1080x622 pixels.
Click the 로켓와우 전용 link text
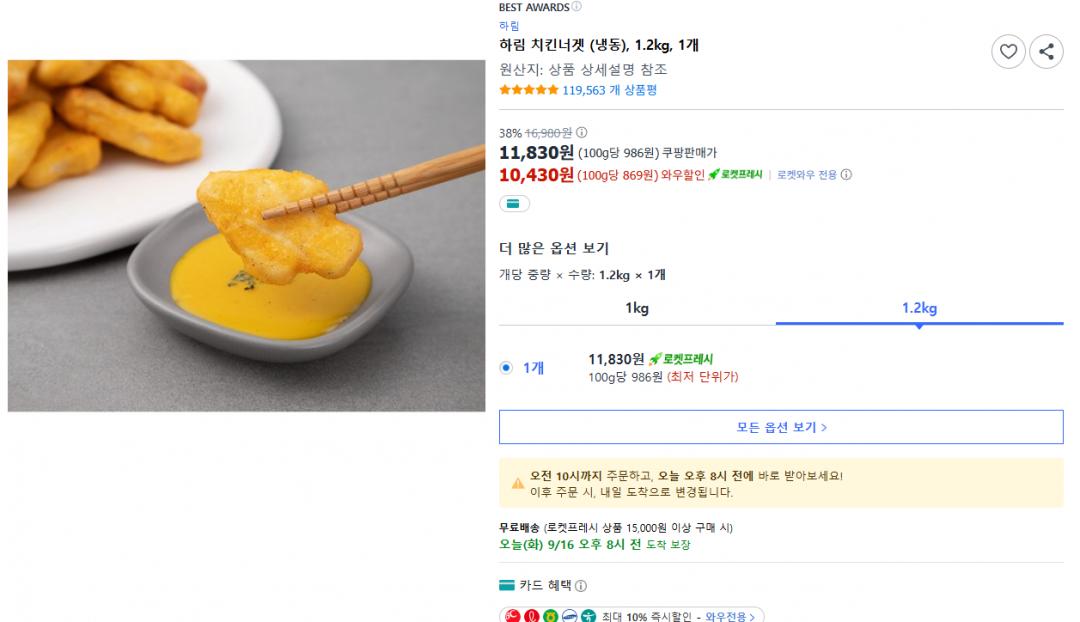point(806,175)
